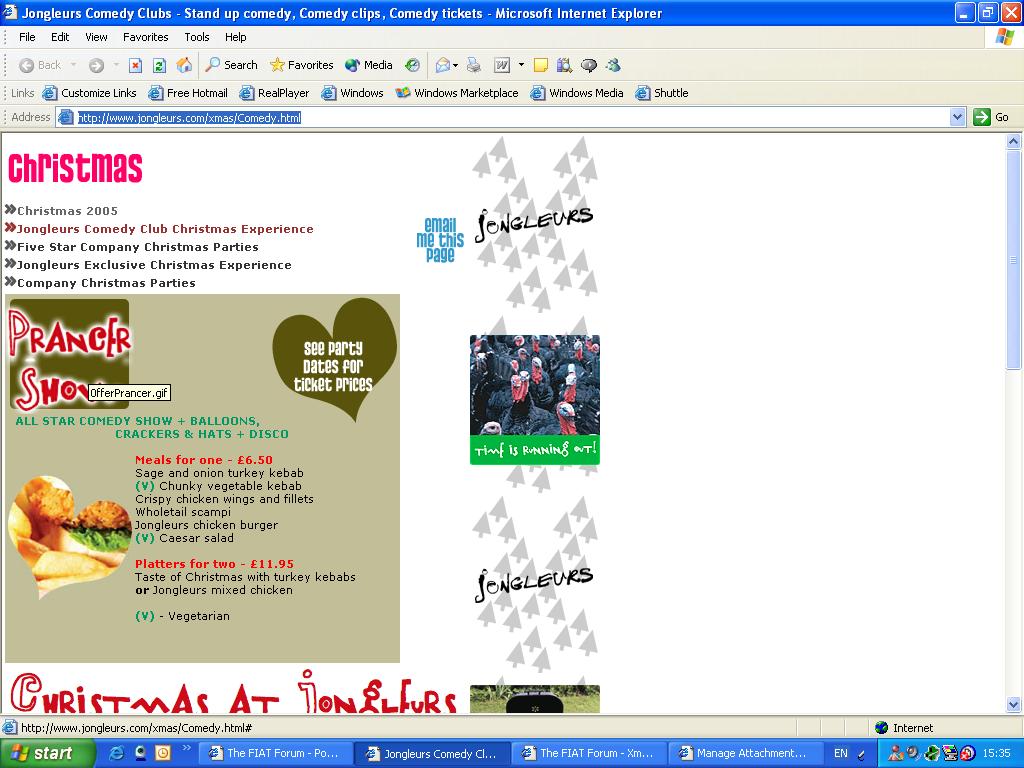Viewport: 1024px width, 768px height.
Task: Click the webcam Quick Launch icon
Action: pos(140,753)
